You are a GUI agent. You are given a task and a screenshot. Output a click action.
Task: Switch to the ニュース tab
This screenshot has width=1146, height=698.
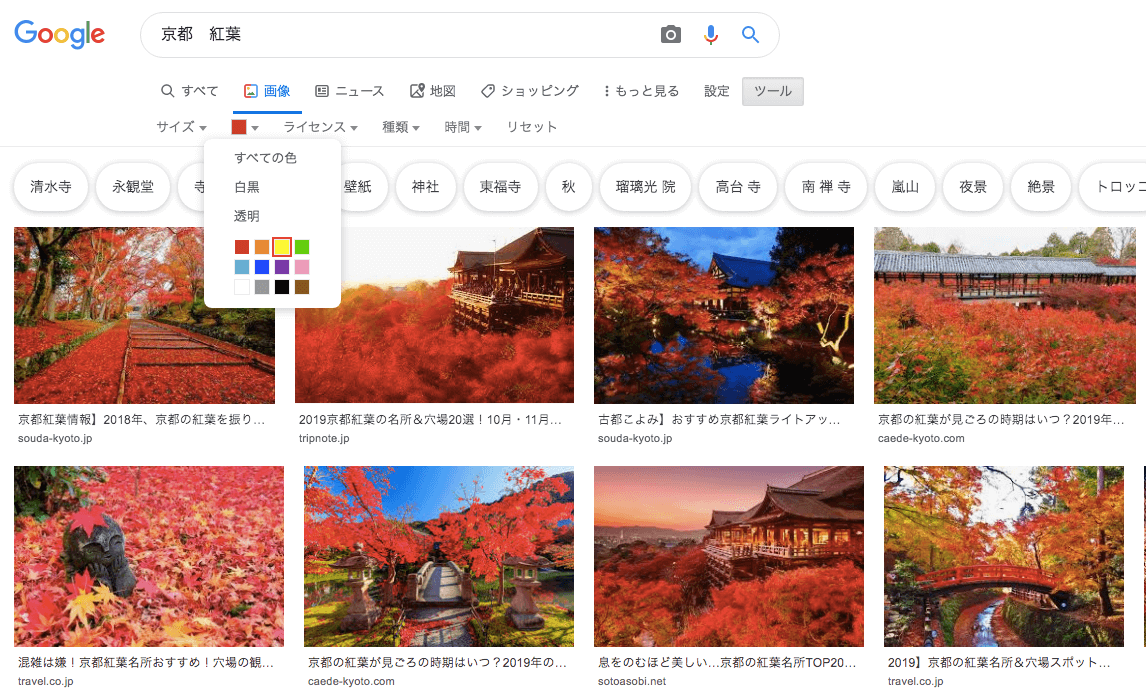click(349, 91)
